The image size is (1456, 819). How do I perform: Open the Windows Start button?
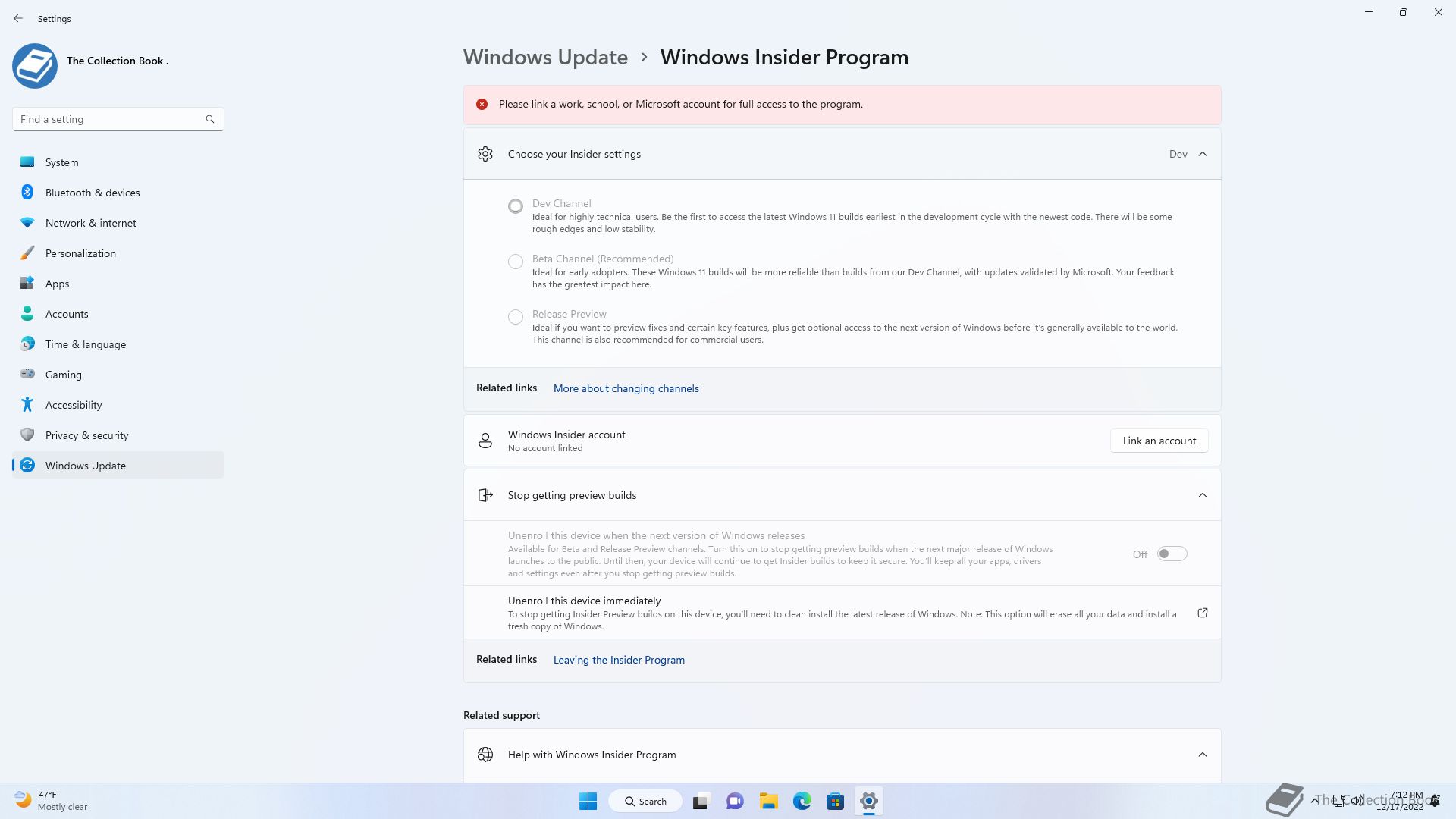pos(588,801)
